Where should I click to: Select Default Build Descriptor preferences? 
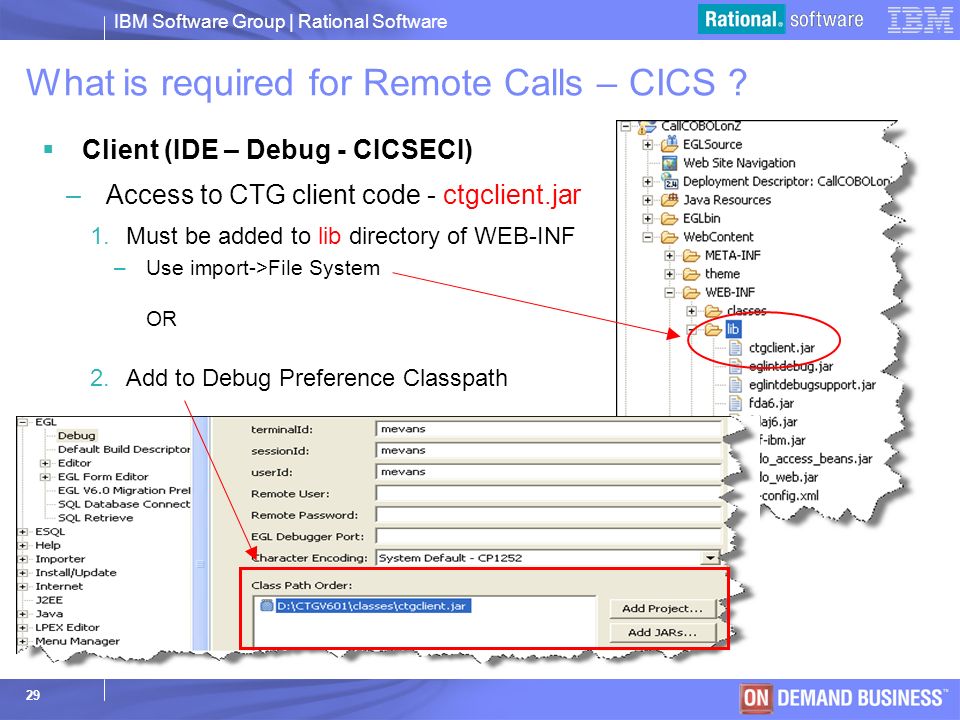pos(124,449)
